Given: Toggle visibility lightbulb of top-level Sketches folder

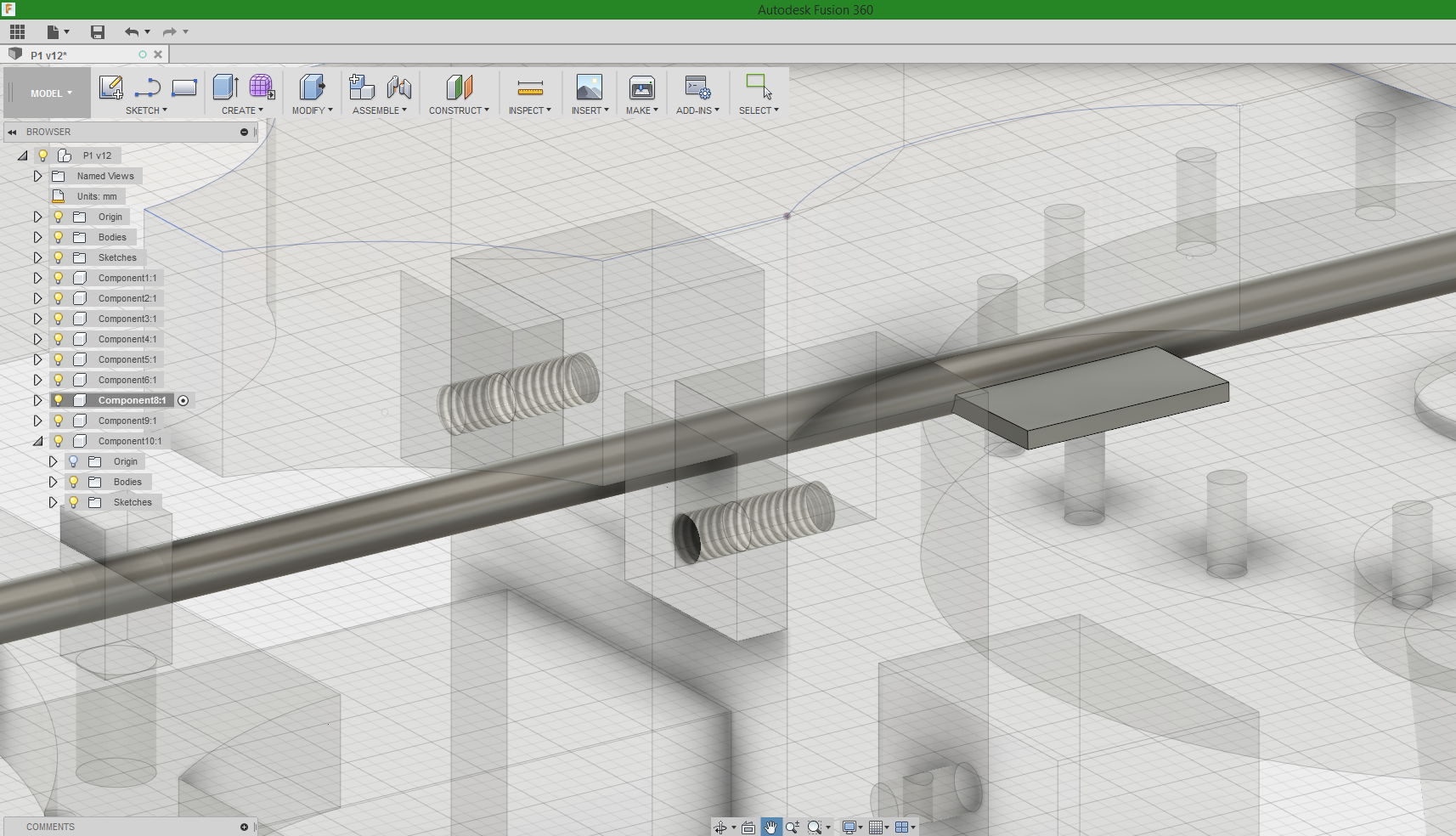Looking at the screenshot, I should tap(58, 257).
